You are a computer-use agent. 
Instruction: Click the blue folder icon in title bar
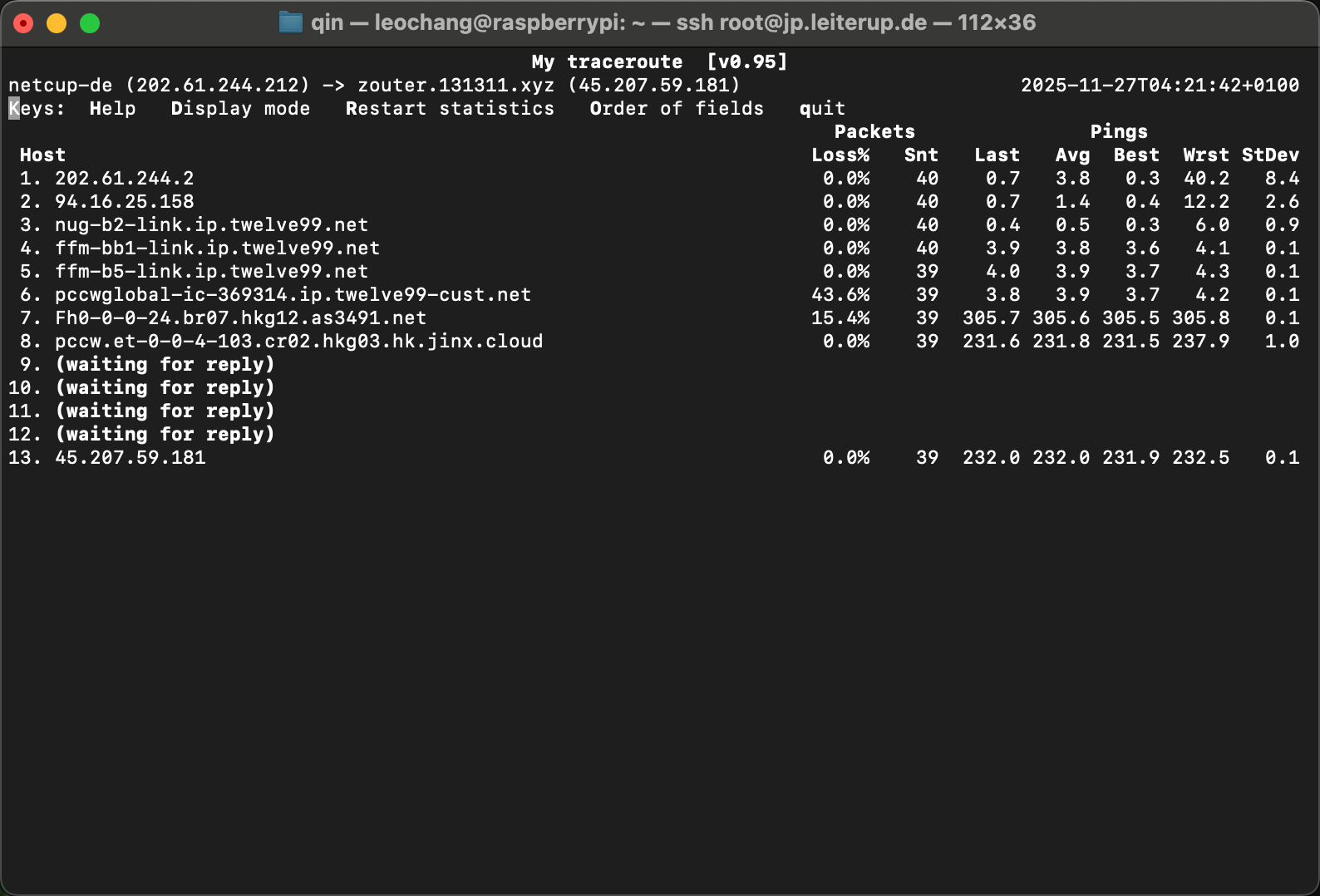coord(290,22)
